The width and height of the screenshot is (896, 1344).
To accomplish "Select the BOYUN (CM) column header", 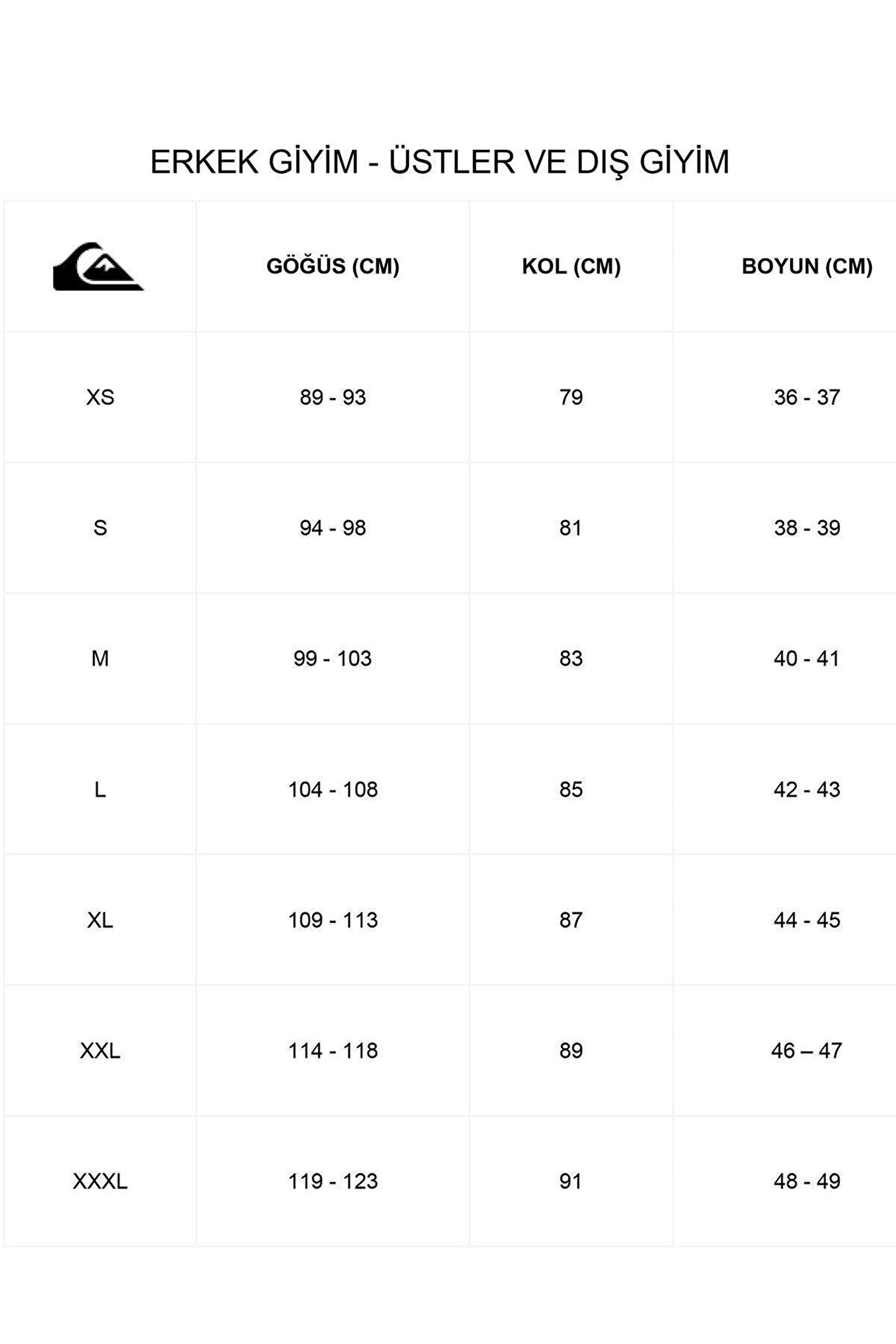I will (x=807, y=266).
